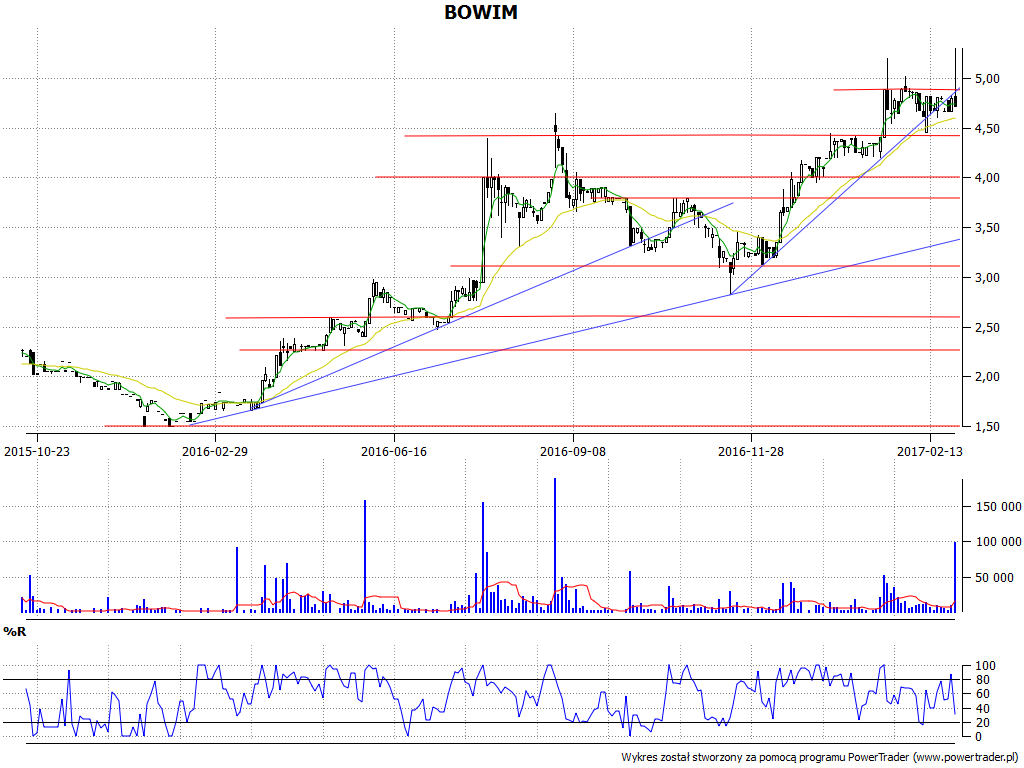Click the 2016-09-08 date label
This screenshot has width=1024, height=768.
tap(573, 451)
